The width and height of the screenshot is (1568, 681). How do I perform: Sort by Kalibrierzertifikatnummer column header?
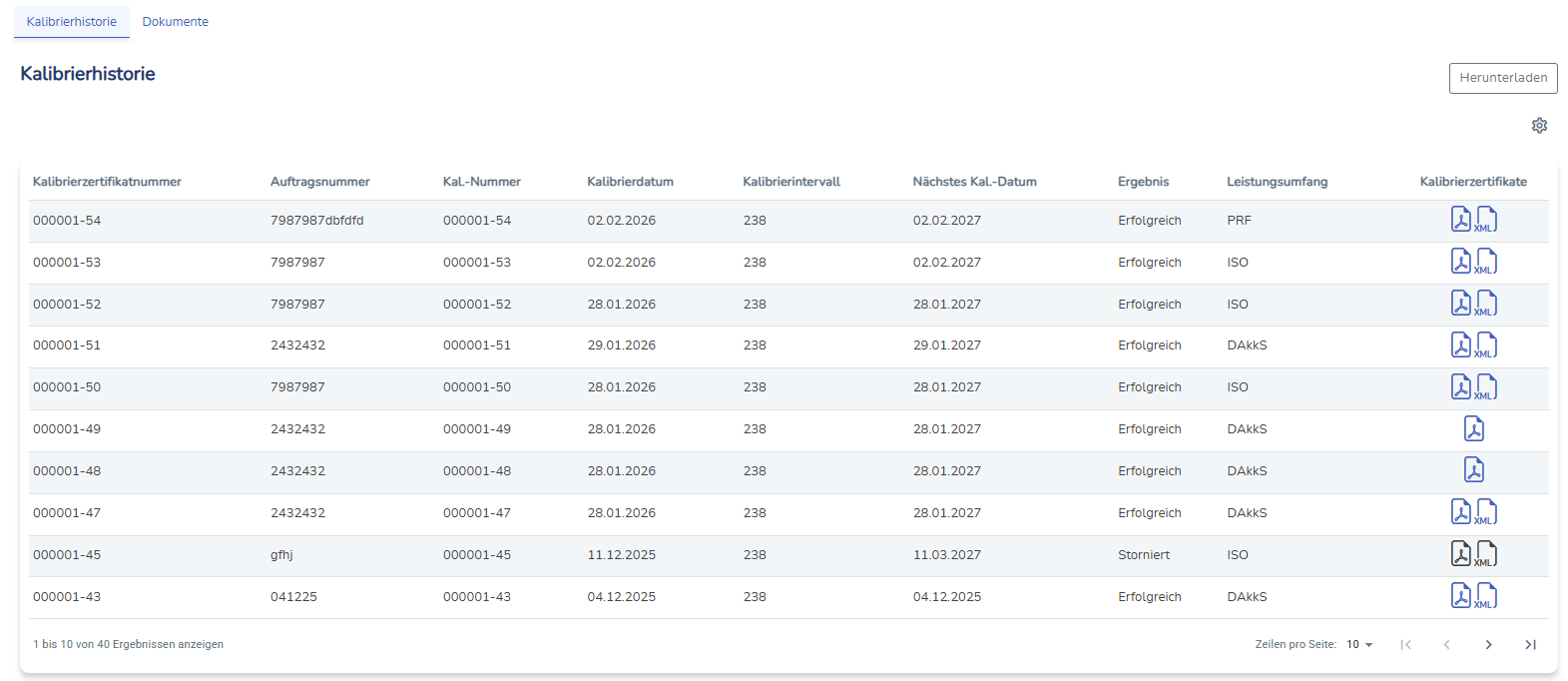pyautogui.click(x=107, y=182)
